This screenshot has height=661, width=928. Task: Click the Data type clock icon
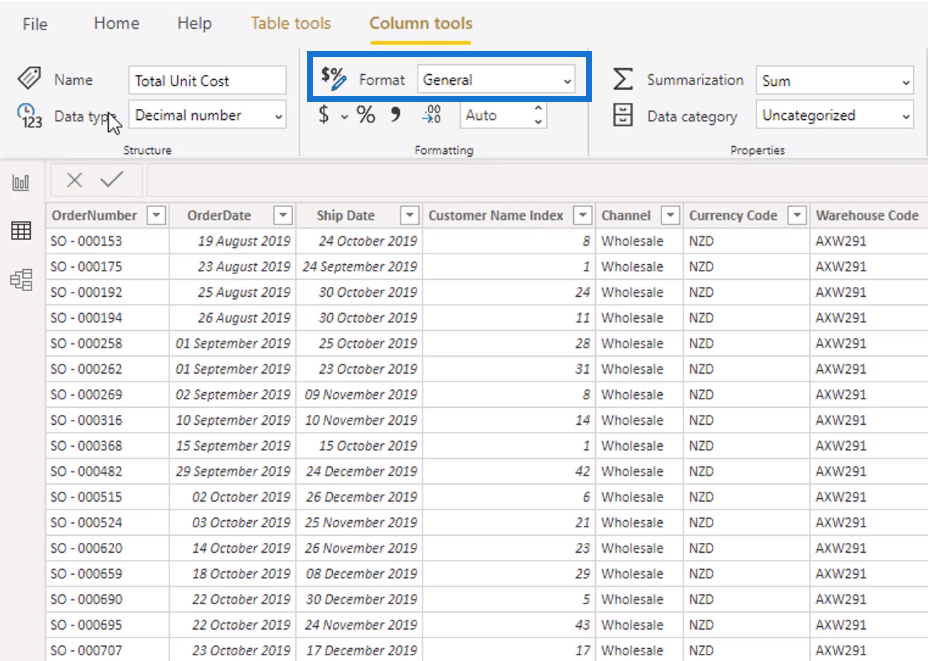[29, 115]
